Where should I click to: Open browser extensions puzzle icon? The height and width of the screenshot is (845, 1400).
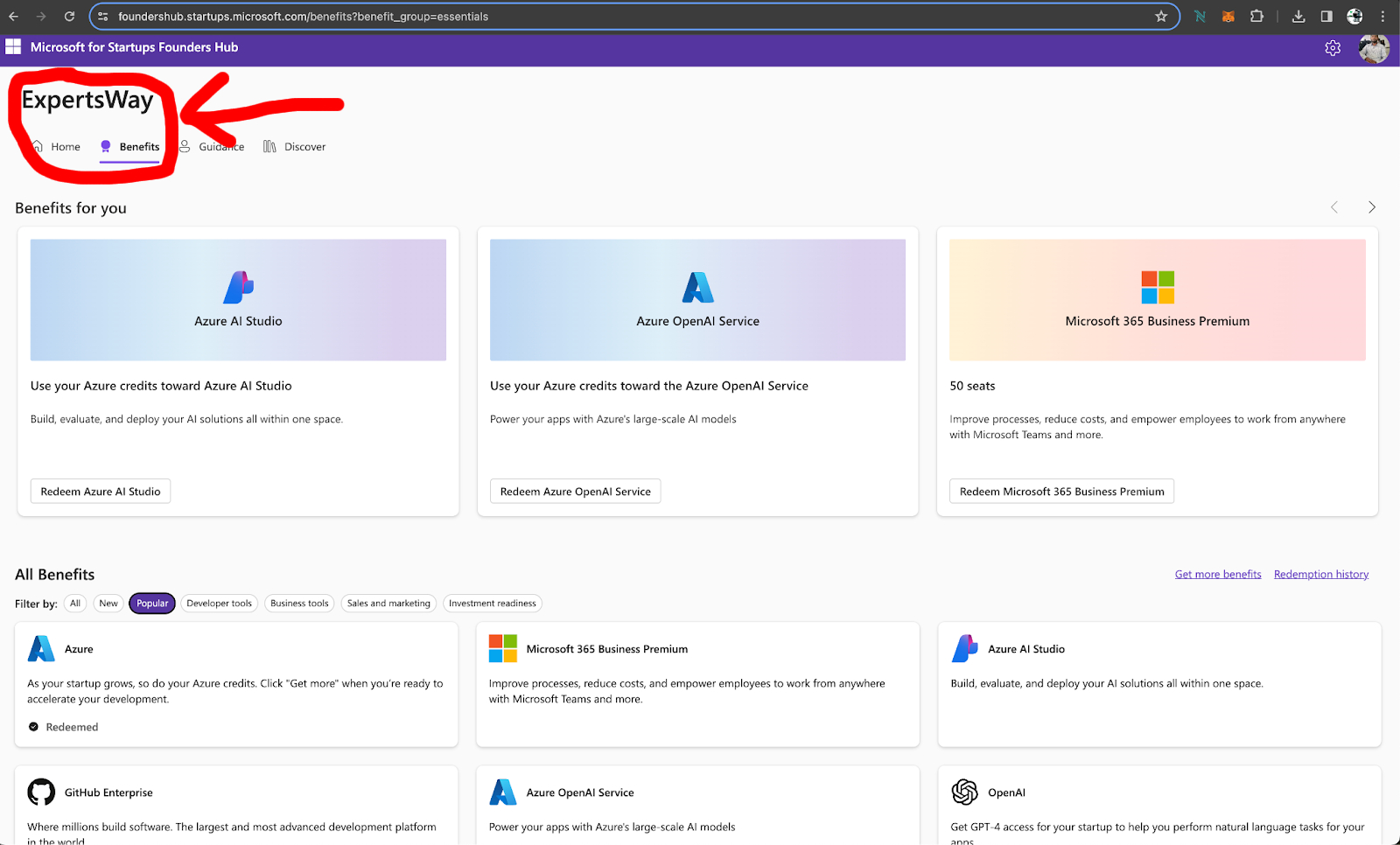1256,17
